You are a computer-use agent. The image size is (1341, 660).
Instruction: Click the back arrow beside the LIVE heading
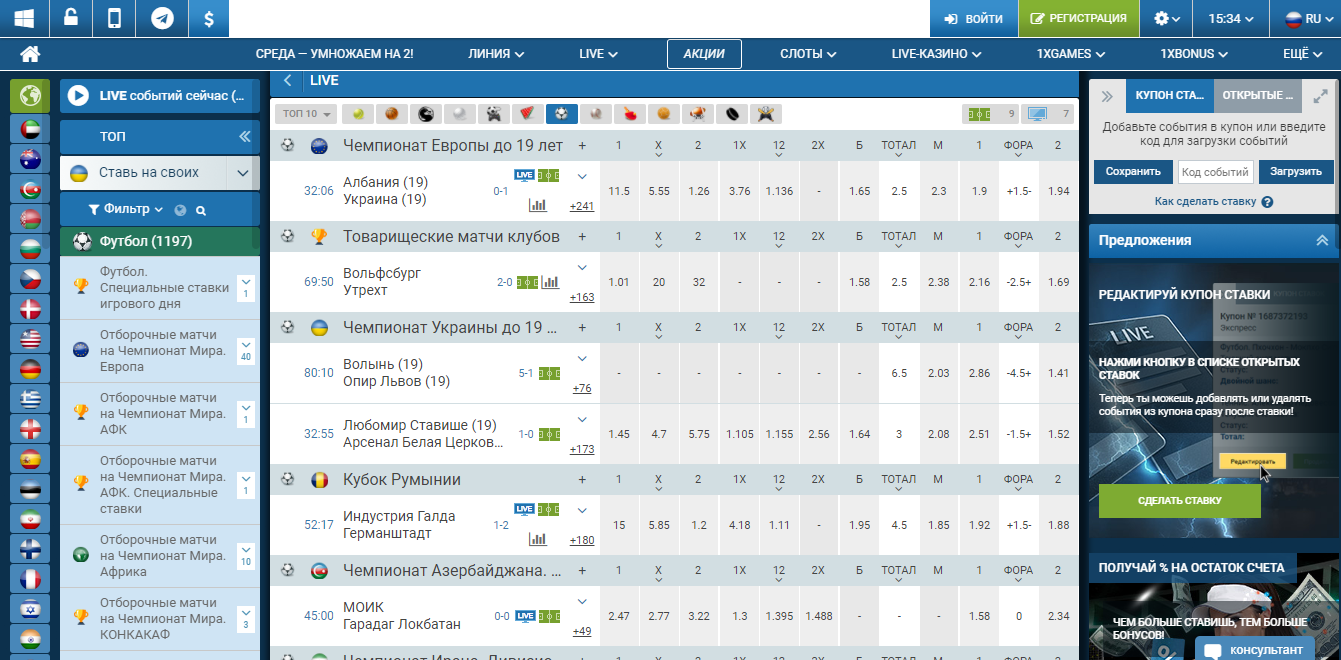(288, 80)
